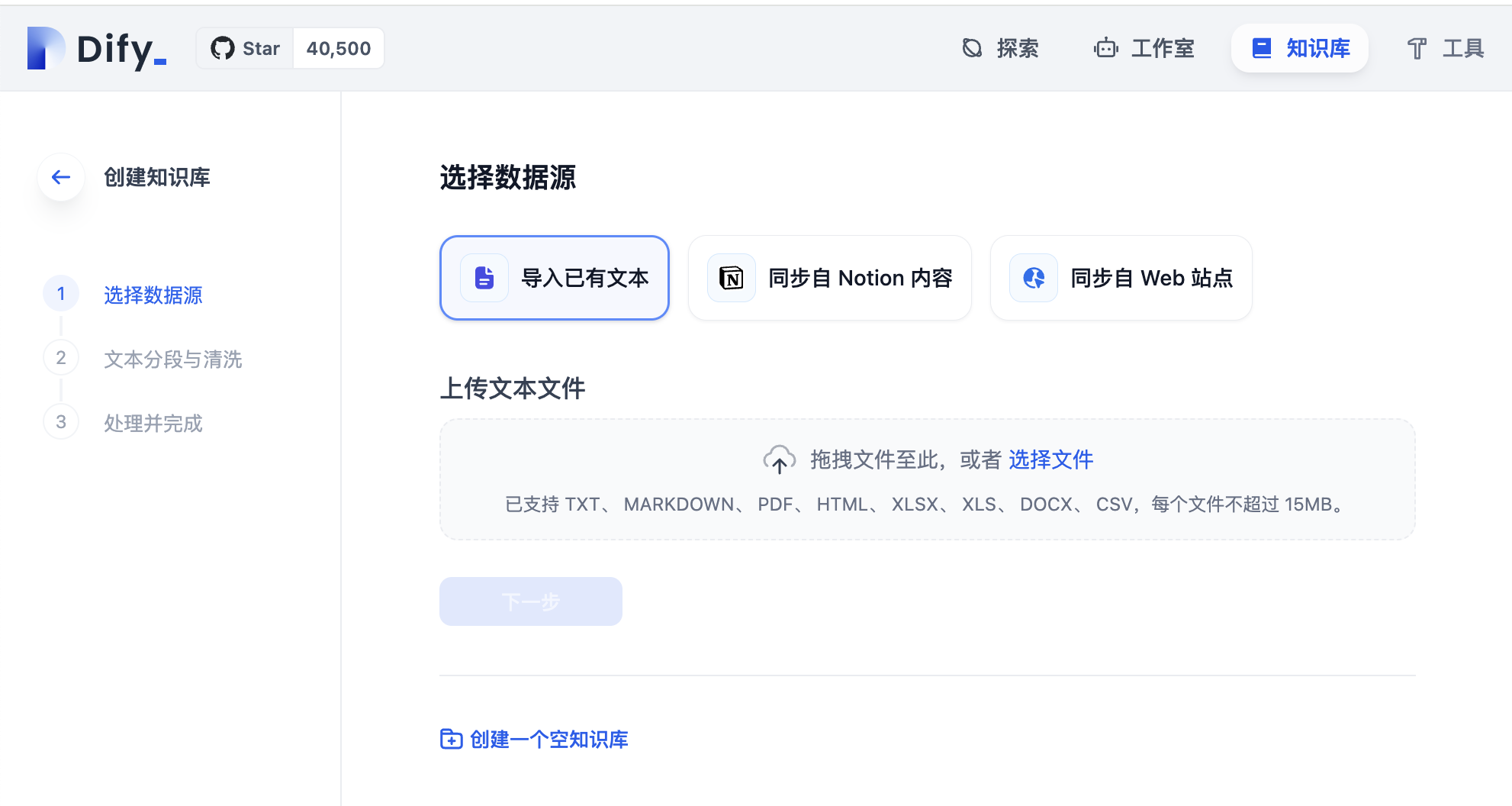
Task: Click the 工作室 robot icon
Action: pyautogui.click(x=1105, y=47)
